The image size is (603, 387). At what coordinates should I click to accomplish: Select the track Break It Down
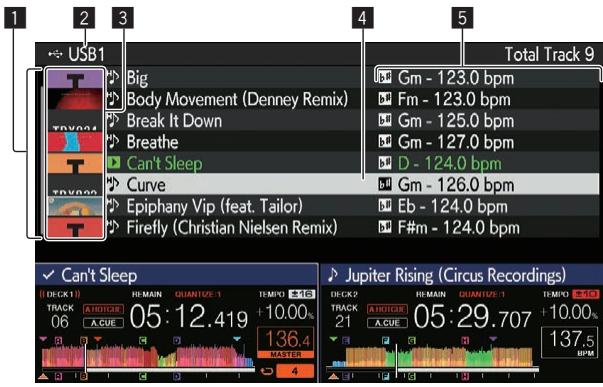pyautogui.click(x=174, y=120)
